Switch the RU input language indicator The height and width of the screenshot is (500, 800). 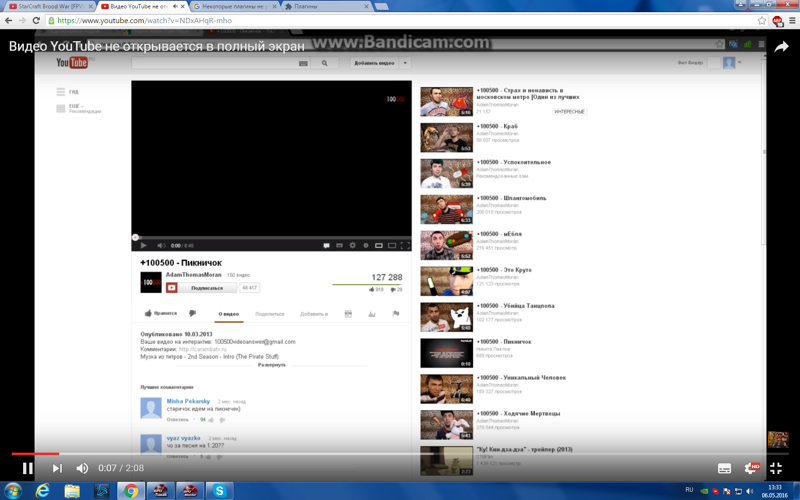coord(689,490)
